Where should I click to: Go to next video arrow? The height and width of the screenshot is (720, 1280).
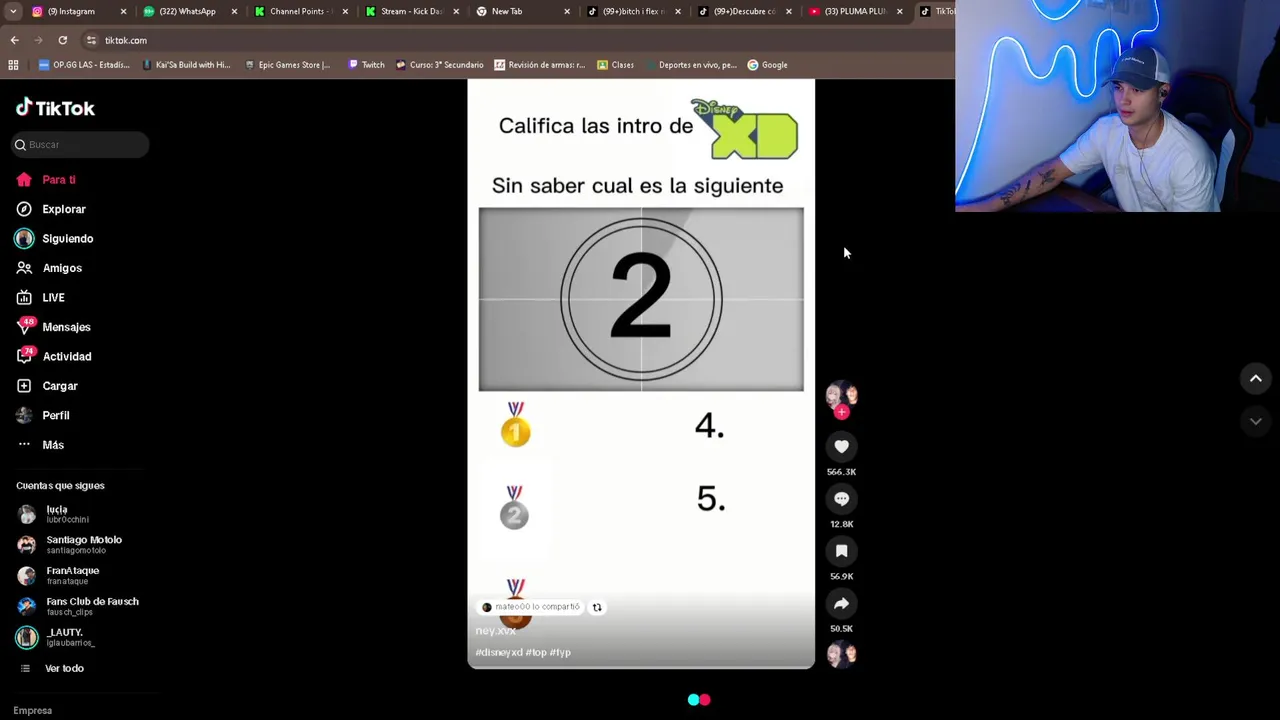tap(1256, 421)
